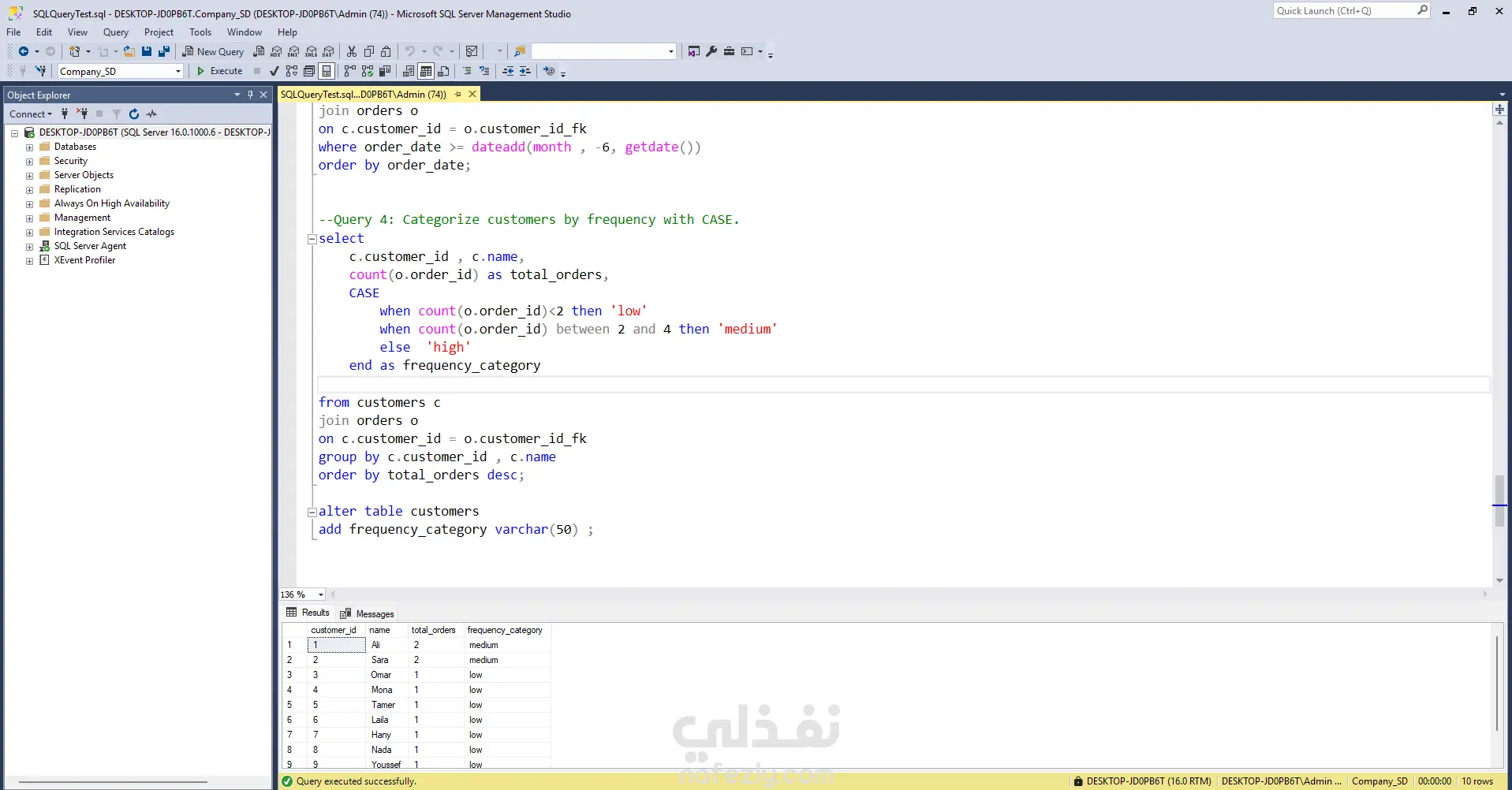Collapse the select statement outline in editor

[312, 239]
